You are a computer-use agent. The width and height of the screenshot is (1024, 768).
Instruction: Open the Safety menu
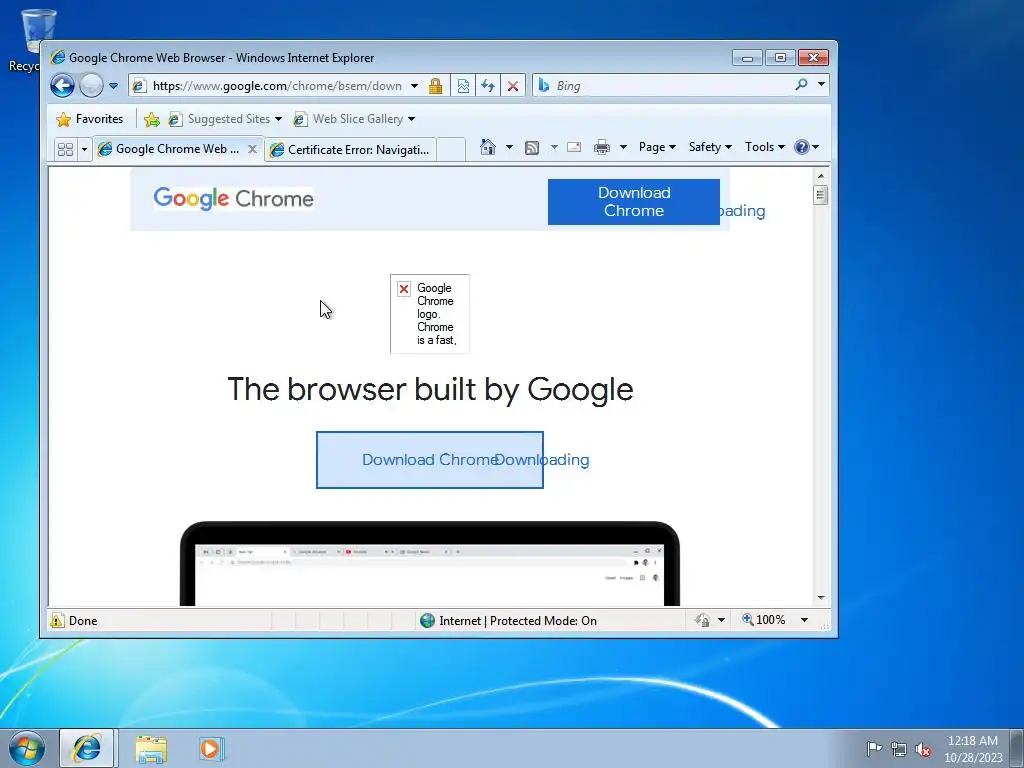710,147
